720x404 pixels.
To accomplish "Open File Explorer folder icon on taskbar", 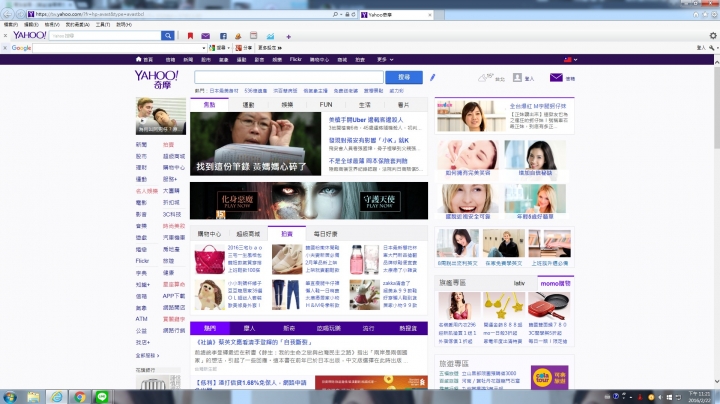I will (33, 397).
